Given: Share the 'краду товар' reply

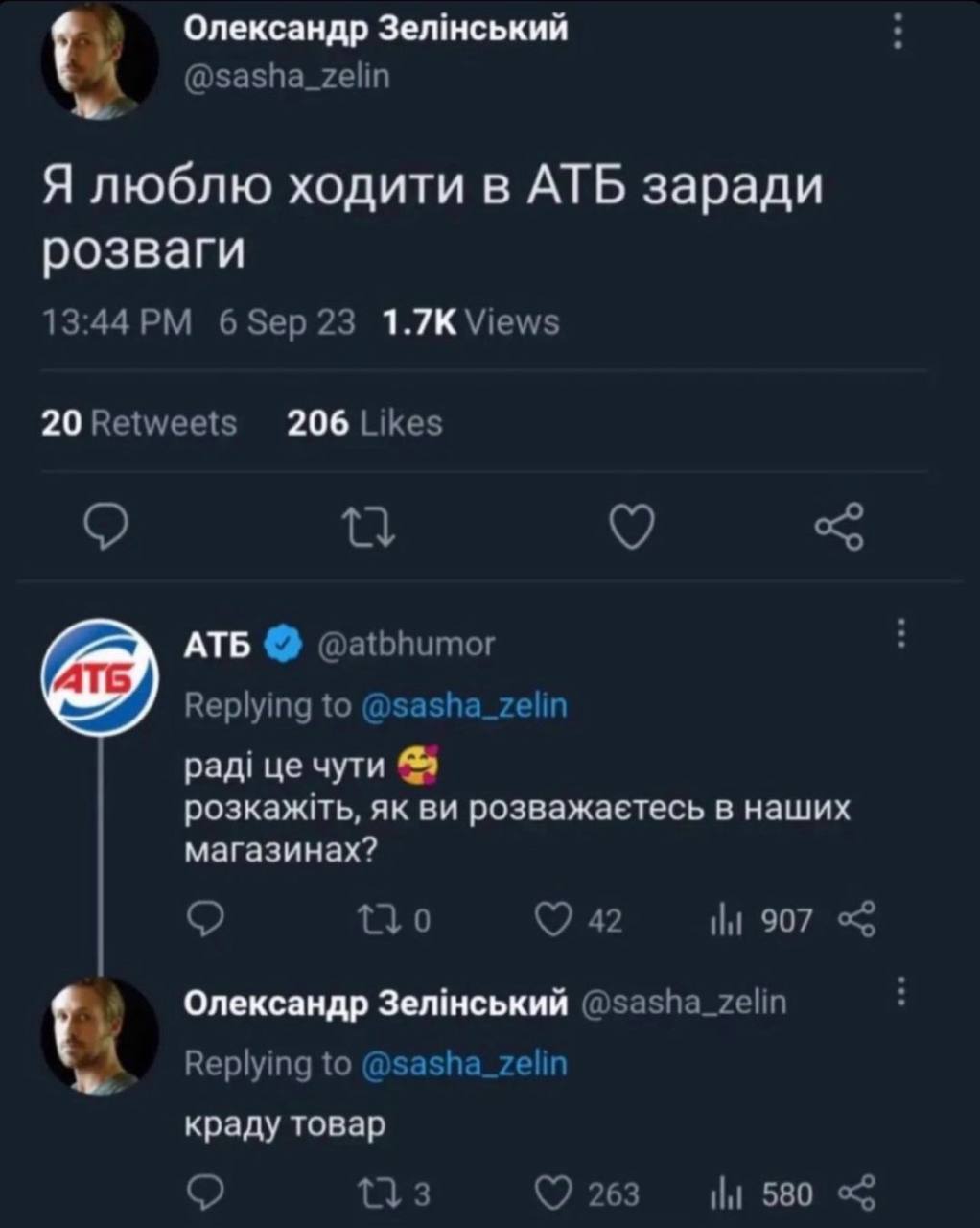Looking at the screenshot, I should click(856, 1193).
